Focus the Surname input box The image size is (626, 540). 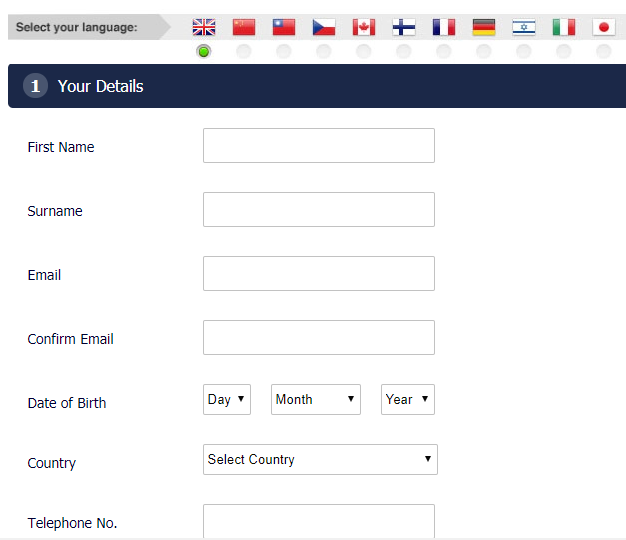tap(319, 209)
